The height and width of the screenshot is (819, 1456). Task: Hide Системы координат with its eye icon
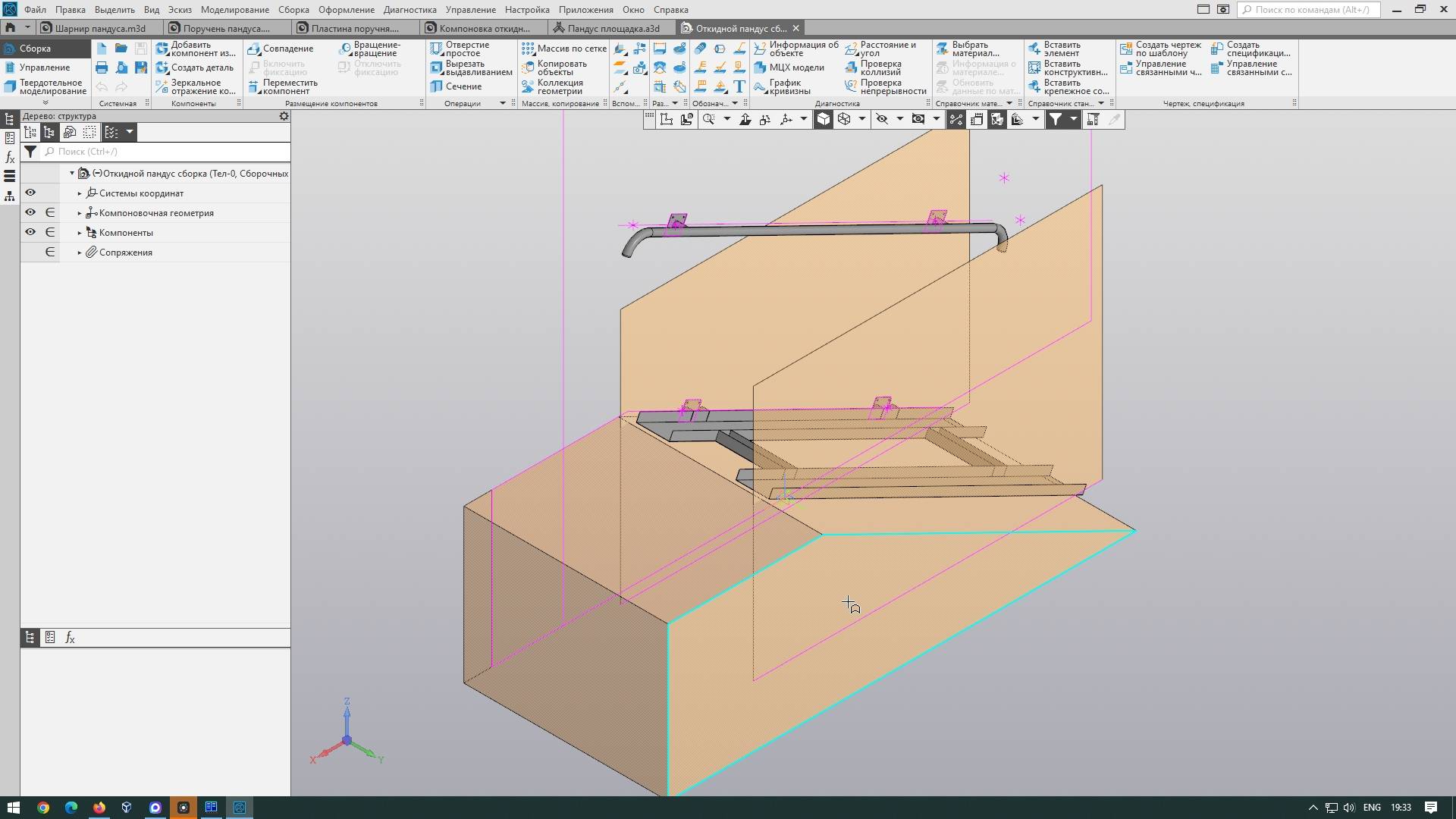[30, 193]
